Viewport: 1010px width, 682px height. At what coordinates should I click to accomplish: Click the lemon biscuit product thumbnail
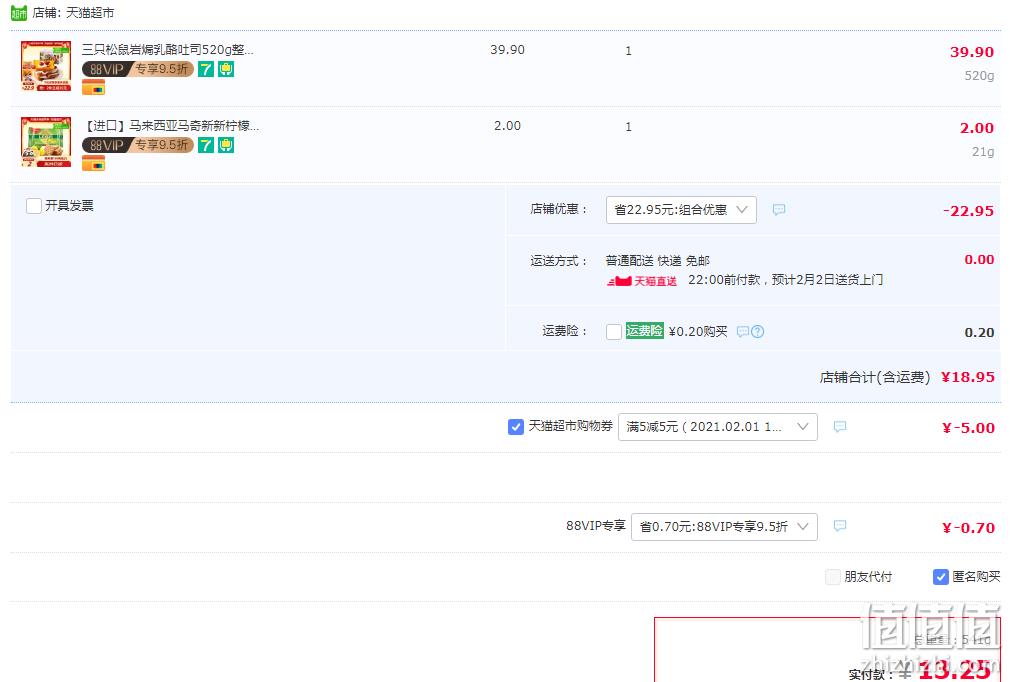pos(46,142)
